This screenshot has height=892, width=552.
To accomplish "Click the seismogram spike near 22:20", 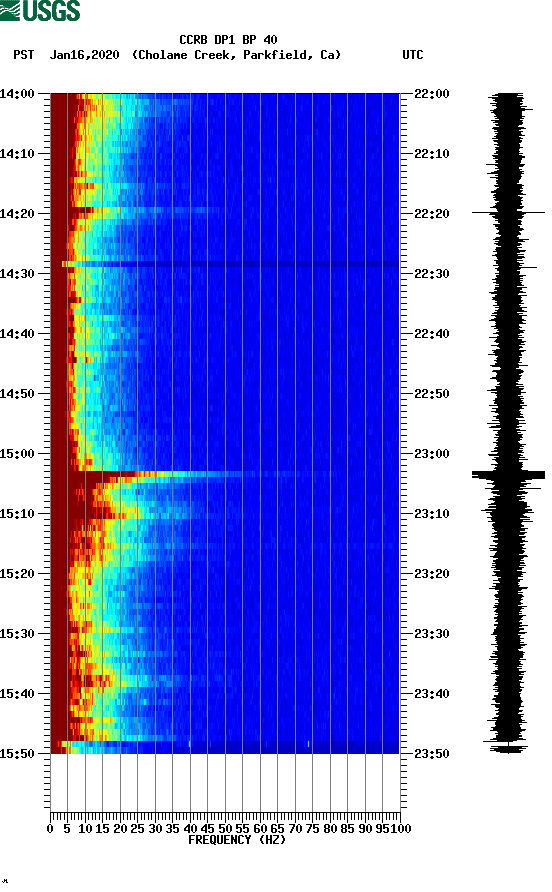I will click(508, 213).
